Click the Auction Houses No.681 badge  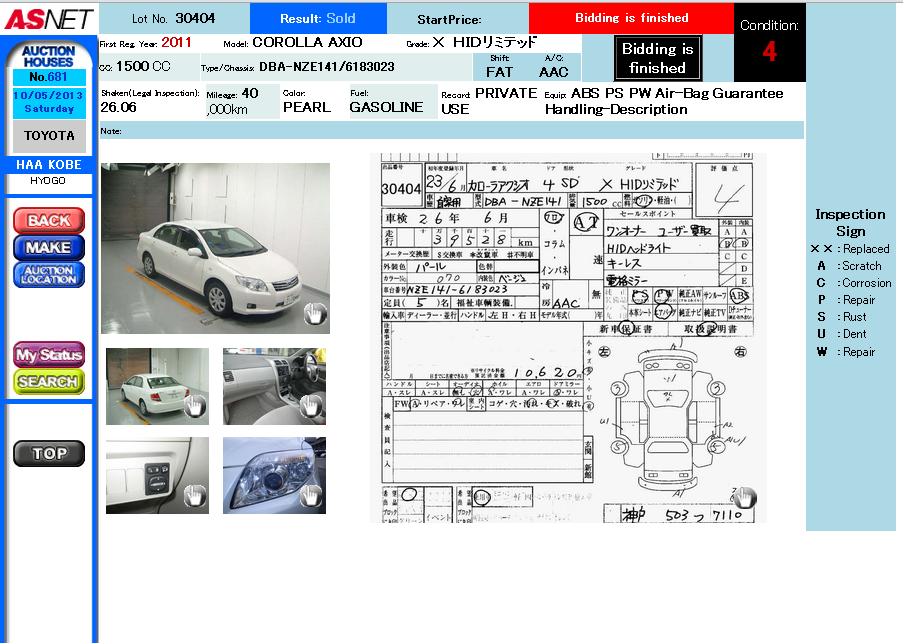pyautogui.click(x=47, y=63)
